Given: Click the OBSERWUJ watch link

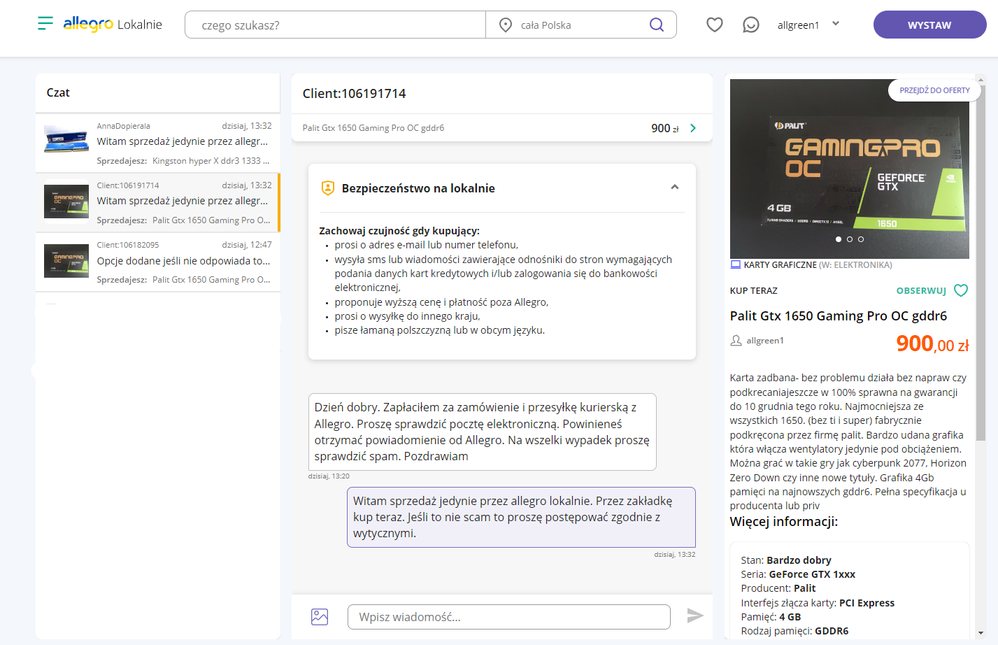Looking at the screenshot, I should [x=921, y=290].
